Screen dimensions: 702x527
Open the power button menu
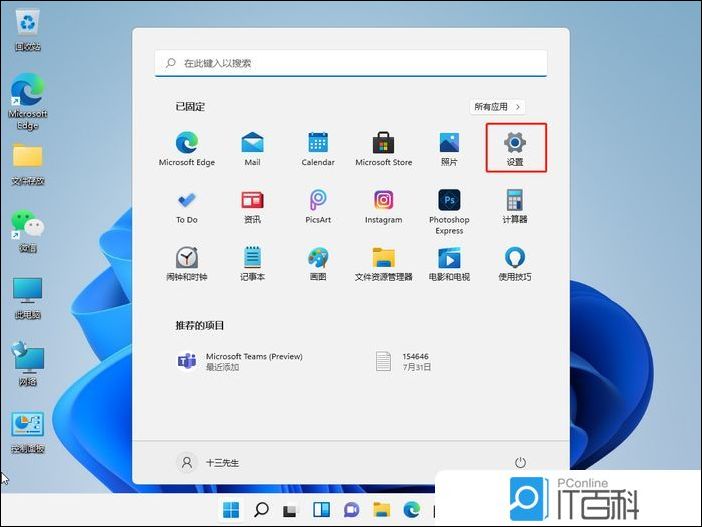click(x=520, y=462)
